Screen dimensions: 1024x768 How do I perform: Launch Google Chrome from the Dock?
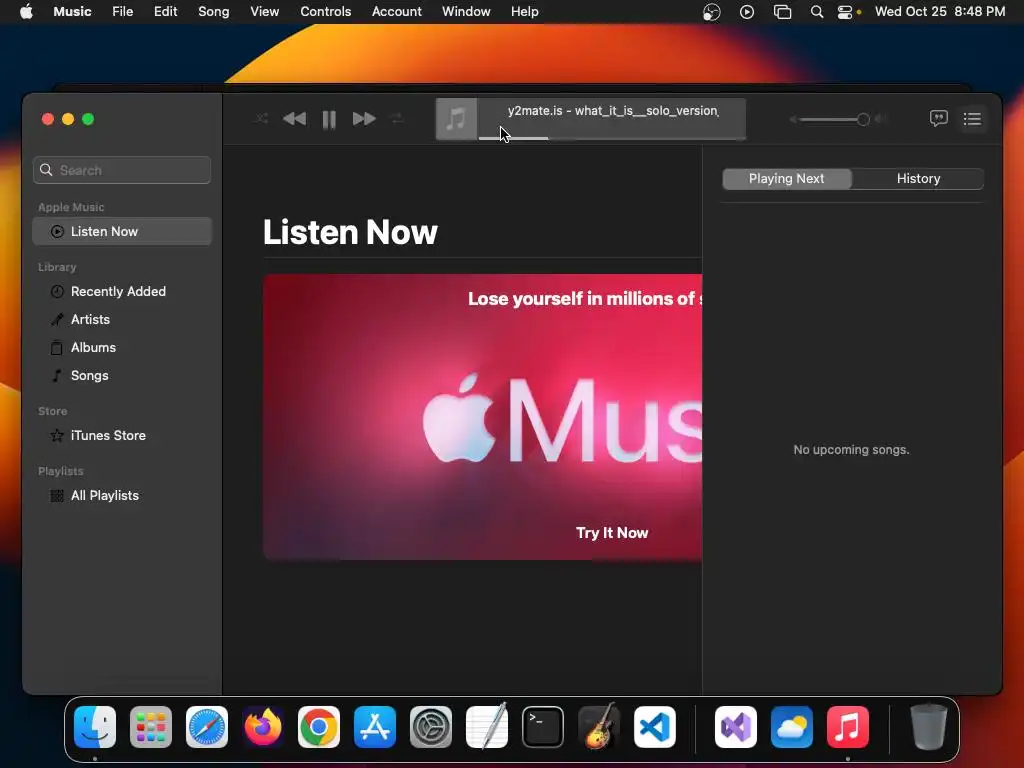pyautogui.click(x=319, y=727)
